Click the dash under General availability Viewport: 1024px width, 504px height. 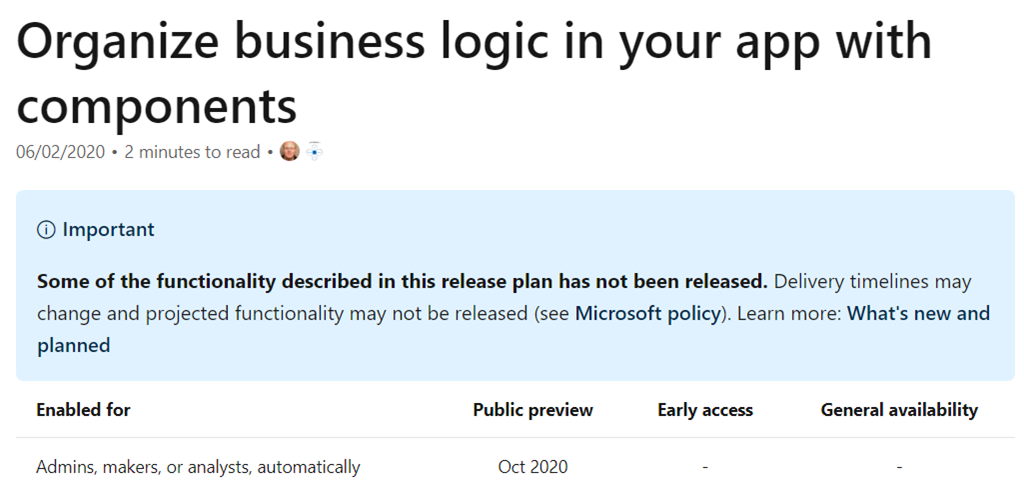click(899, 467)
